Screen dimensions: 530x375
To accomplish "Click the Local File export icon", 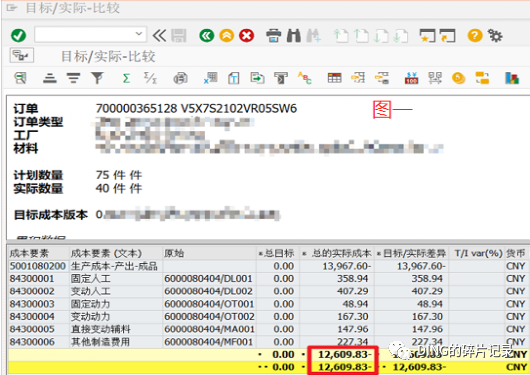I will coord(257,78).
